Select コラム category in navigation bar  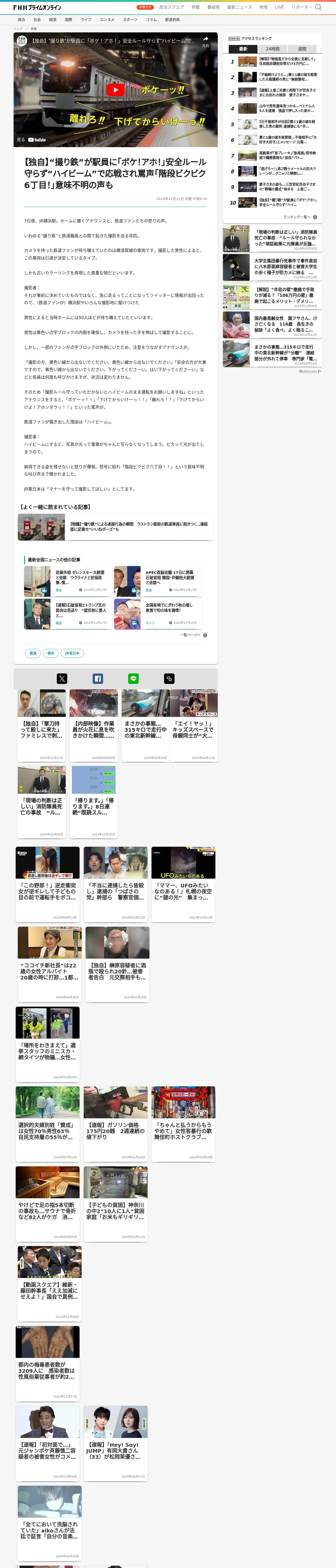(x=151, y=20)
